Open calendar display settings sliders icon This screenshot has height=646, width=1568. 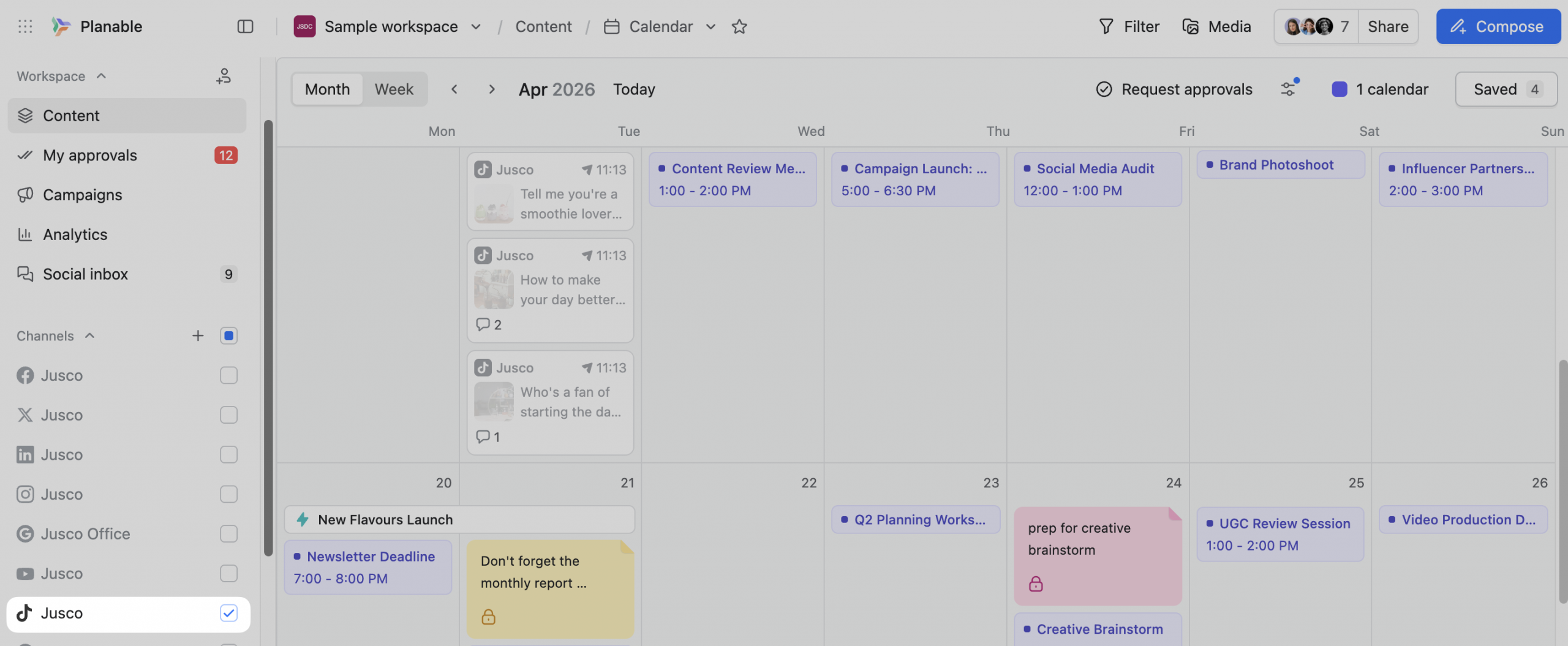tap(1289, 89)
